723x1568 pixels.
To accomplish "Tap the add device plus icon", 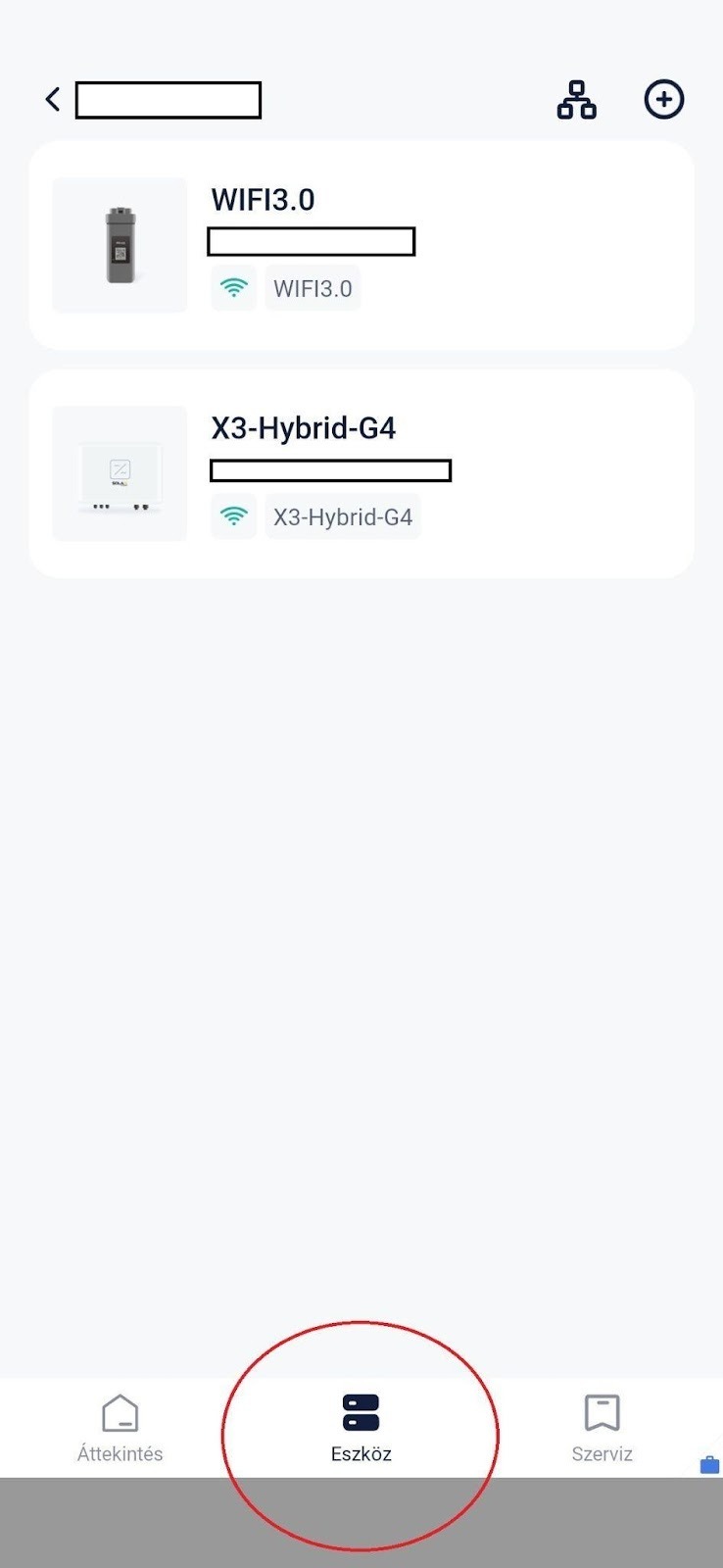I will coord(663,99).
